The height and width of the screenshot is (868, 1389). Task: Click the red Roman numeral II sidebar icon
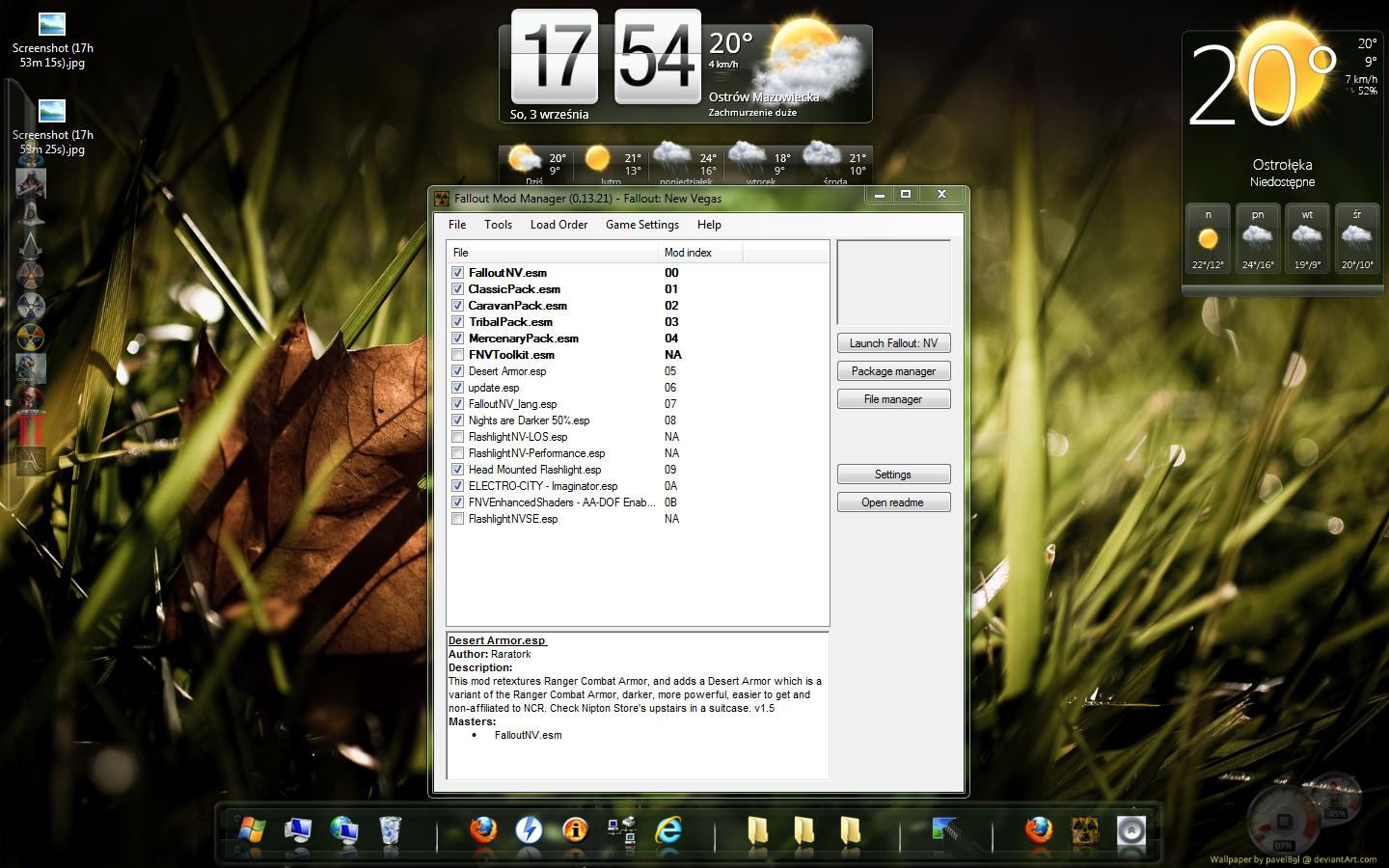pyautogui.click(x=31, y=430)
